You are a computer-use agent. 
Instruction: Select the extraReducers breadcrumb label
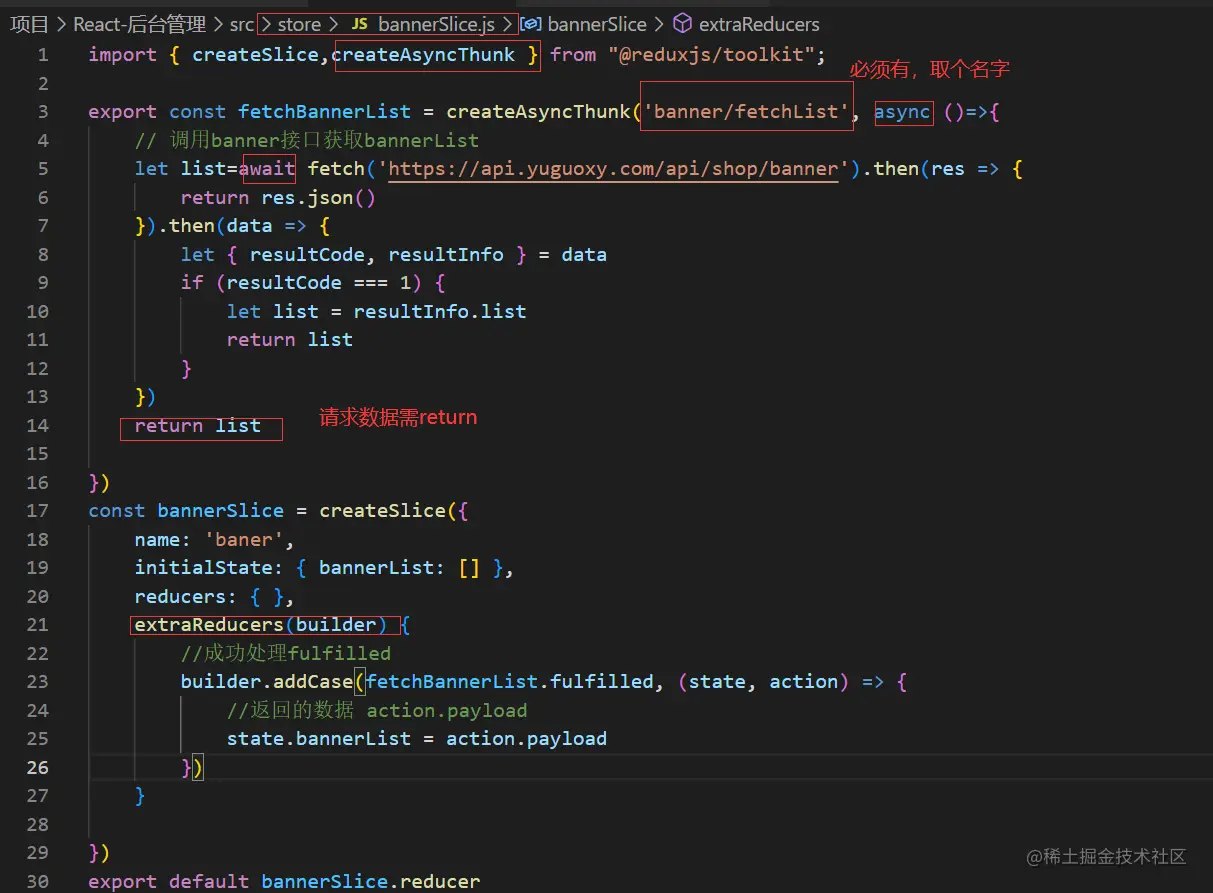tap(759, 24)
